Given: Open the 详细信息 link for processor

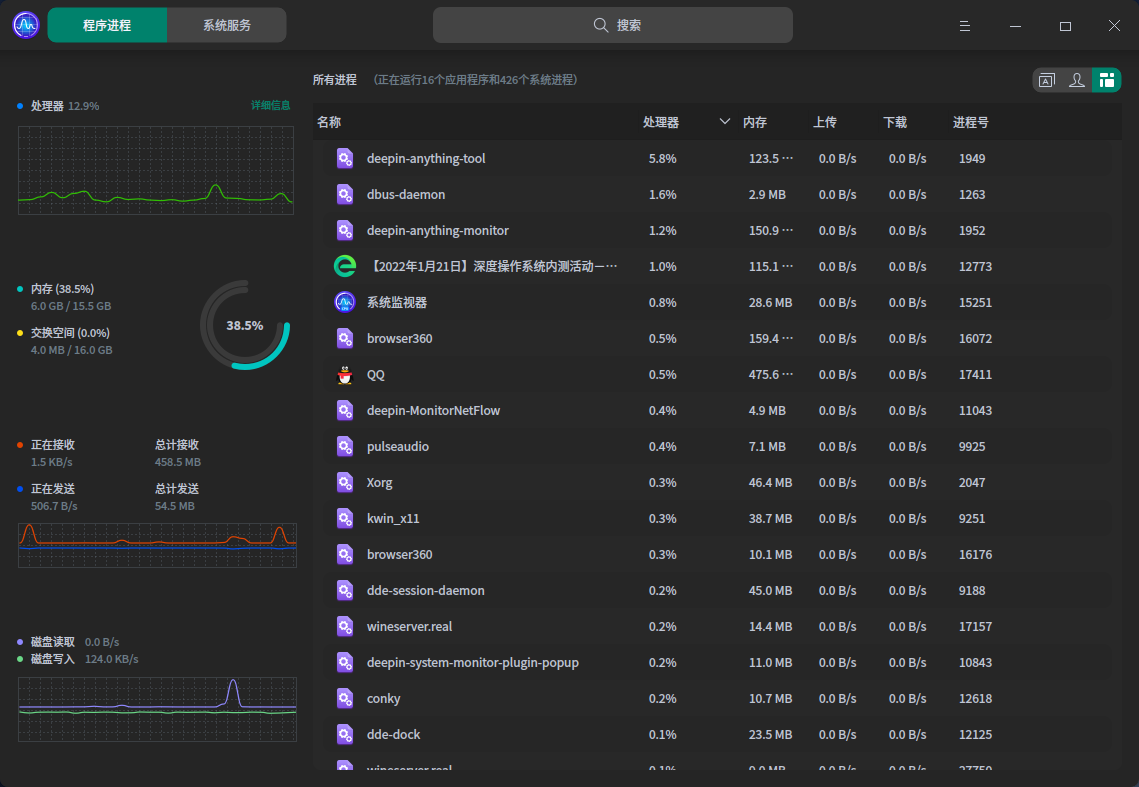Looking at the screenshot, I should point(270,105).
